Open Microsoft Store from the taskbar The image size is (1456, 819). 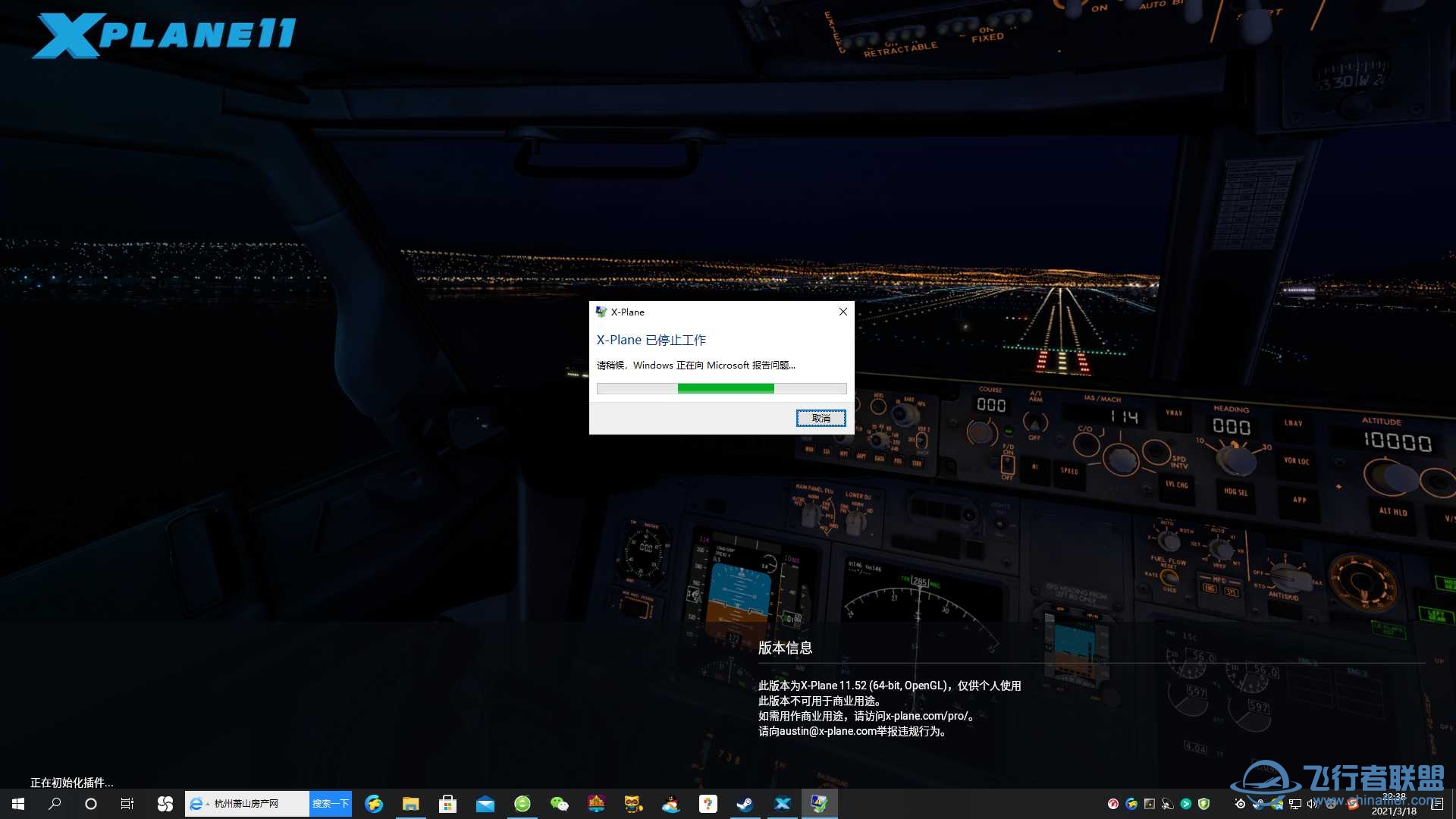(448, 804)
